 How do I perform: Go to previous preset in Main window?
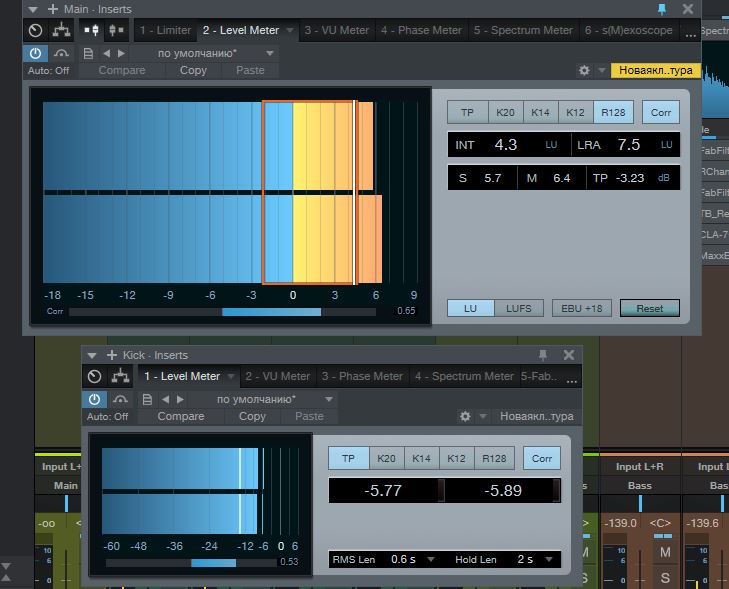(106, 53)
